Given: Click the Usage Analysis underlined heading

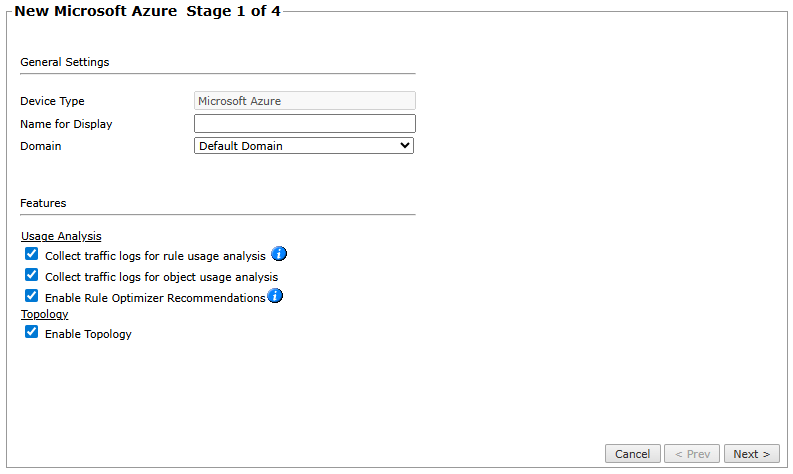Looking at the screenshot, I should [61, 237].
